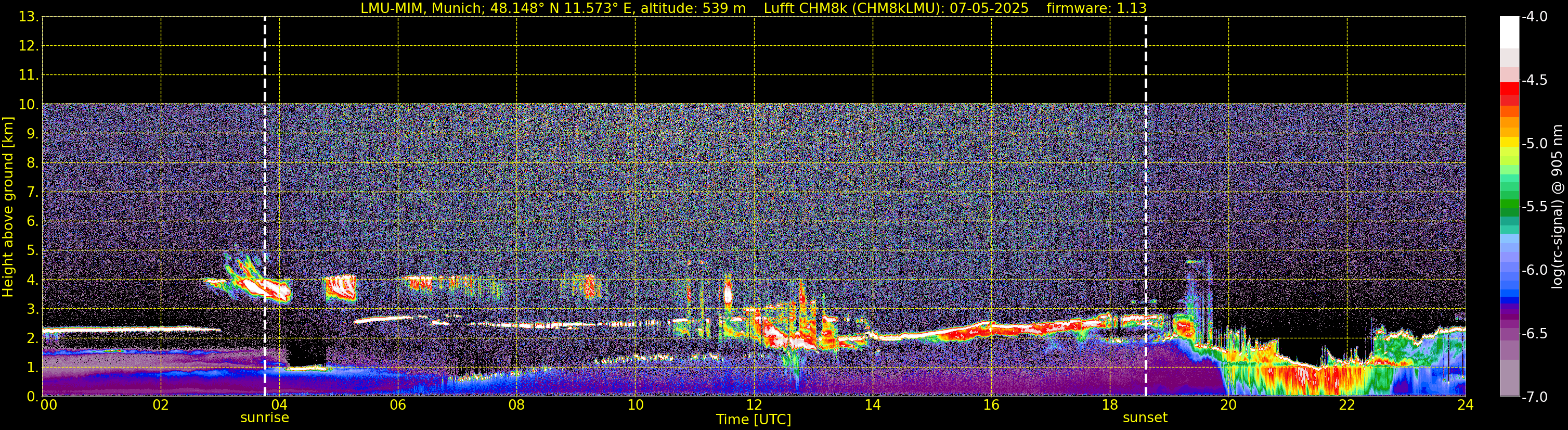Click the height axis tick label '7.'
Viewport: 1568px width, 430px height.
point(32,193)
